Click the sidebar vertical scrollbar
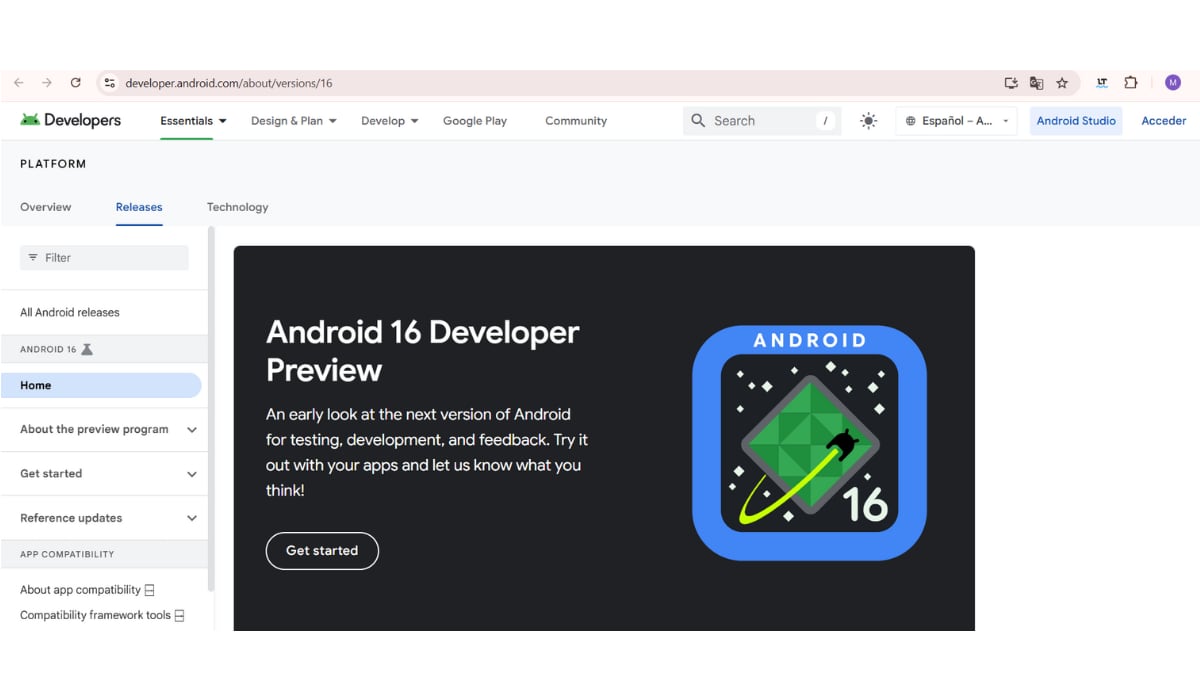Viewport: 1200px width, 700px height. [211, 410]
